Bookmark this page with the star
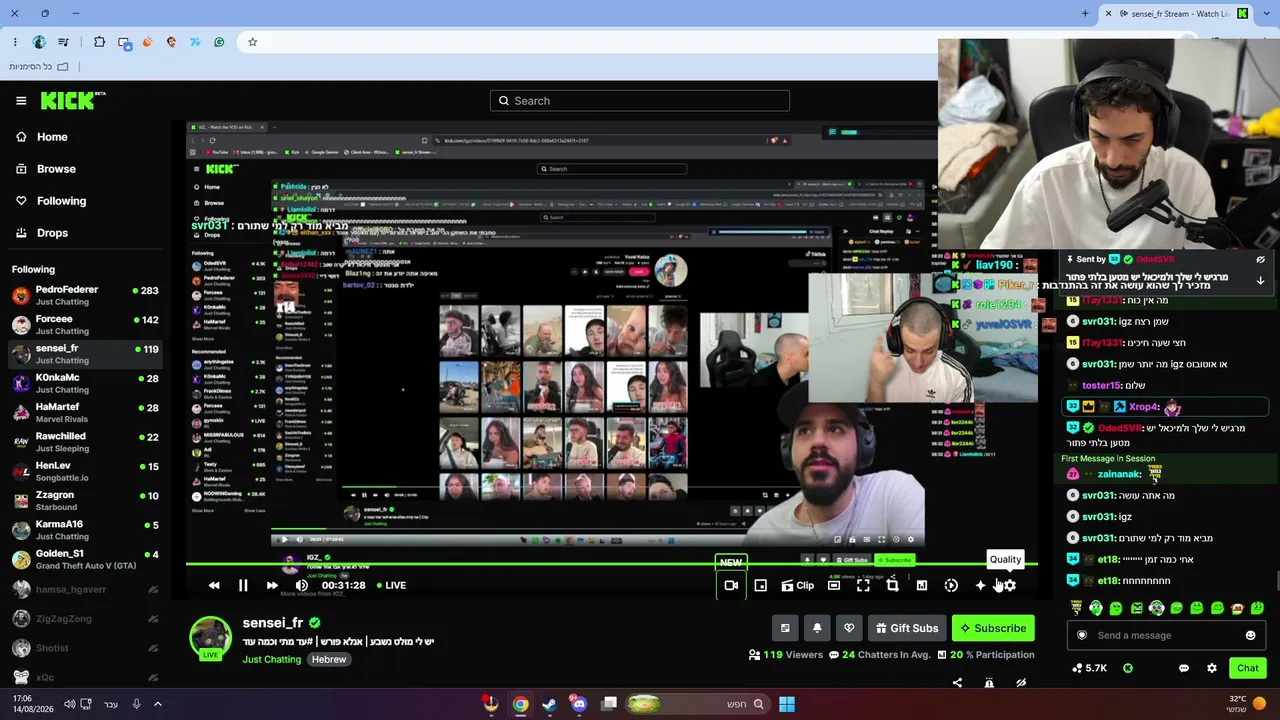Image resolution: width=1280 pixels, height=720 pixels. click(x=252, y=42)
